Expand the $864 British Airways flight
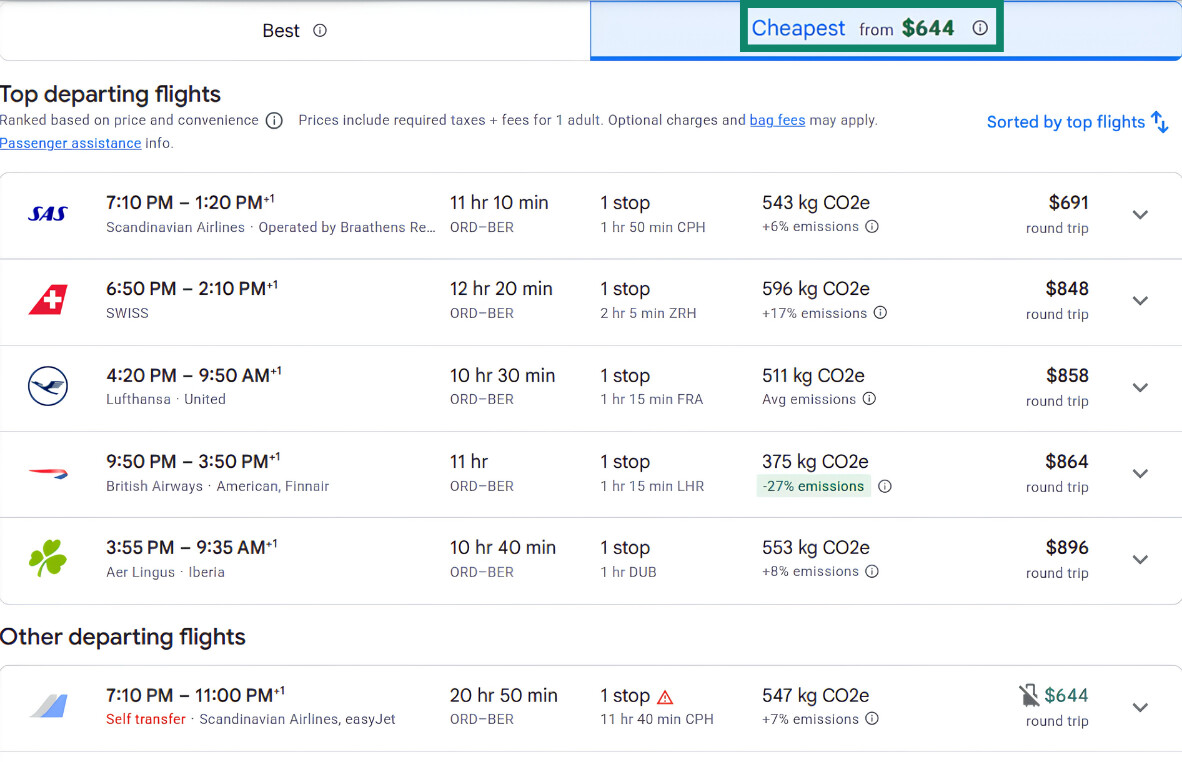Image resolution: width=1182 pixels, height=762 pixels. tap(1141, 473)
